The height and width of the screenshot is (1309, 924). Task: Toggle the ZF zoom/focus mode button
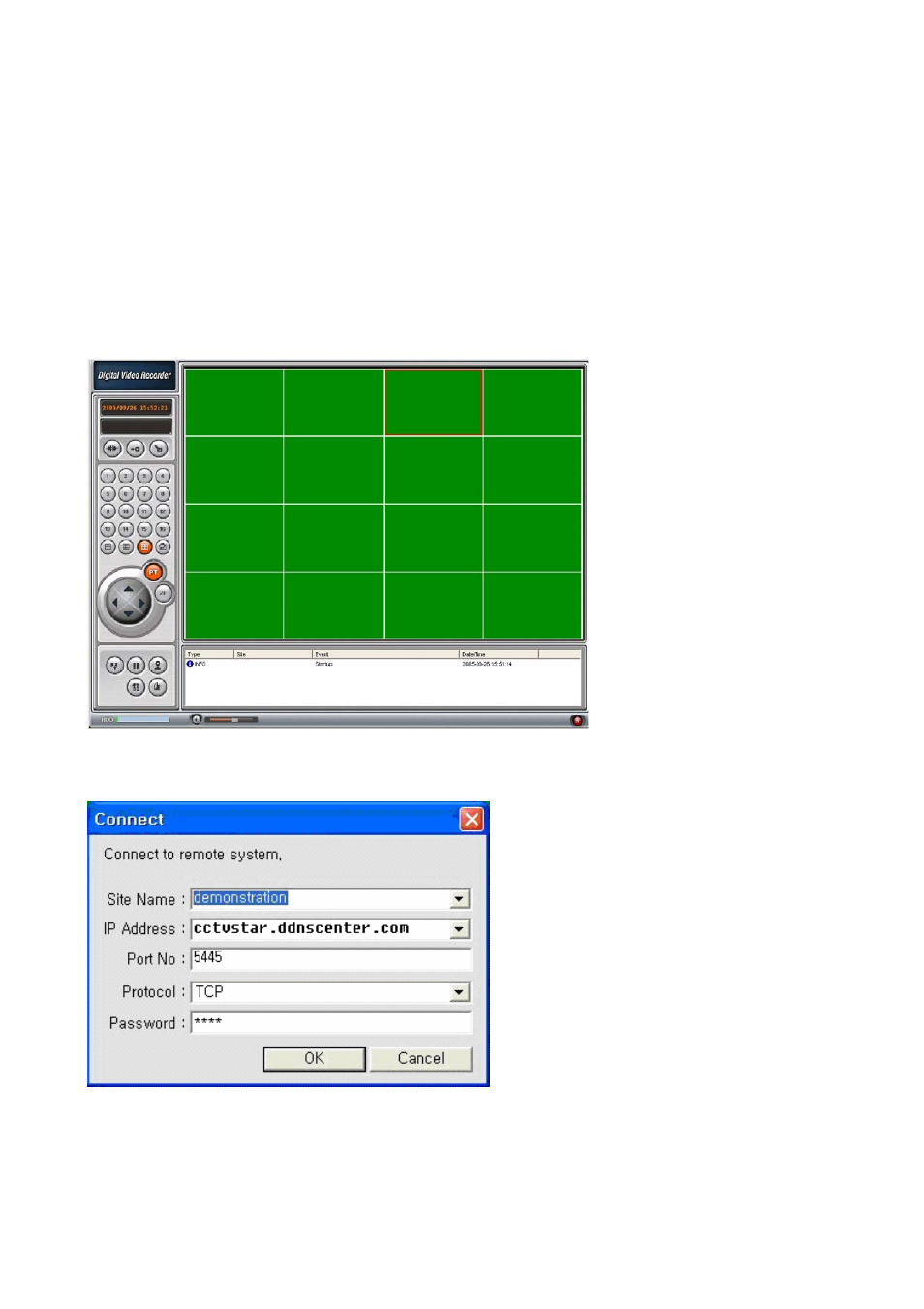pos(163,593)
